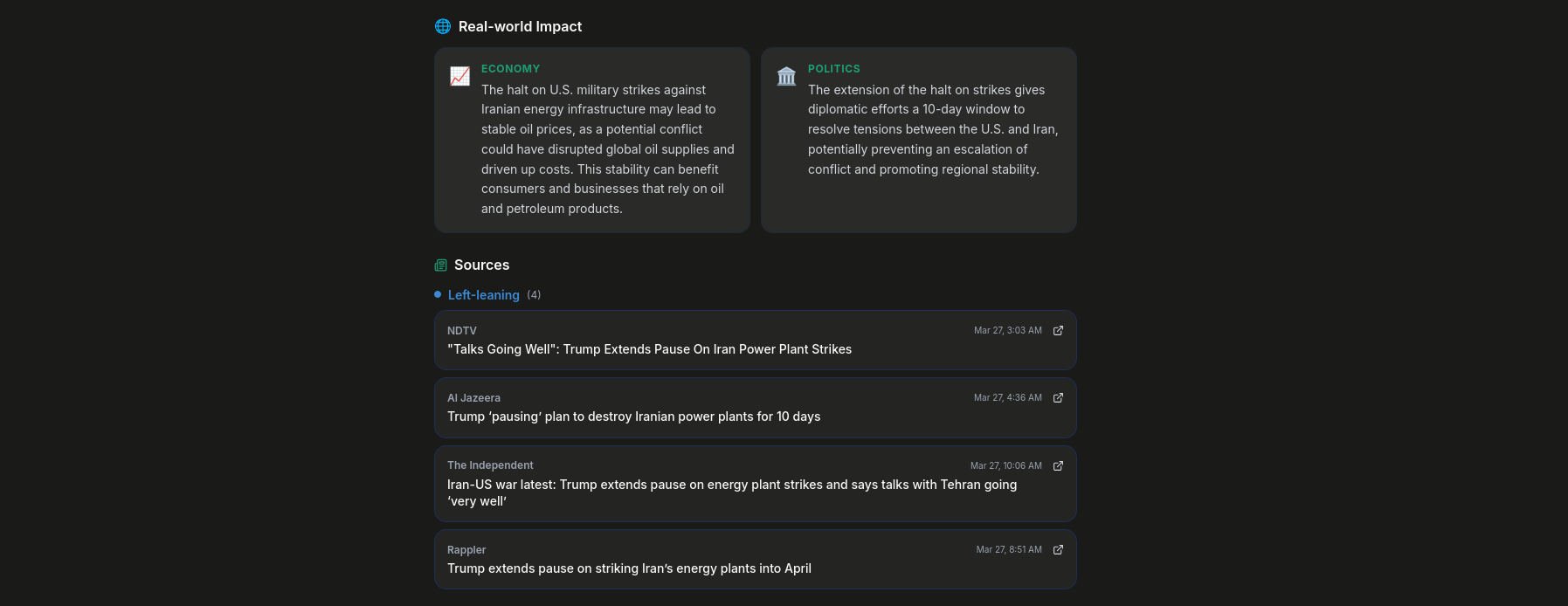Viewport: 1568px width, 606px height.
Task: Open the external link icon on the Rappler article
Action: click(x=1057, y=549)
